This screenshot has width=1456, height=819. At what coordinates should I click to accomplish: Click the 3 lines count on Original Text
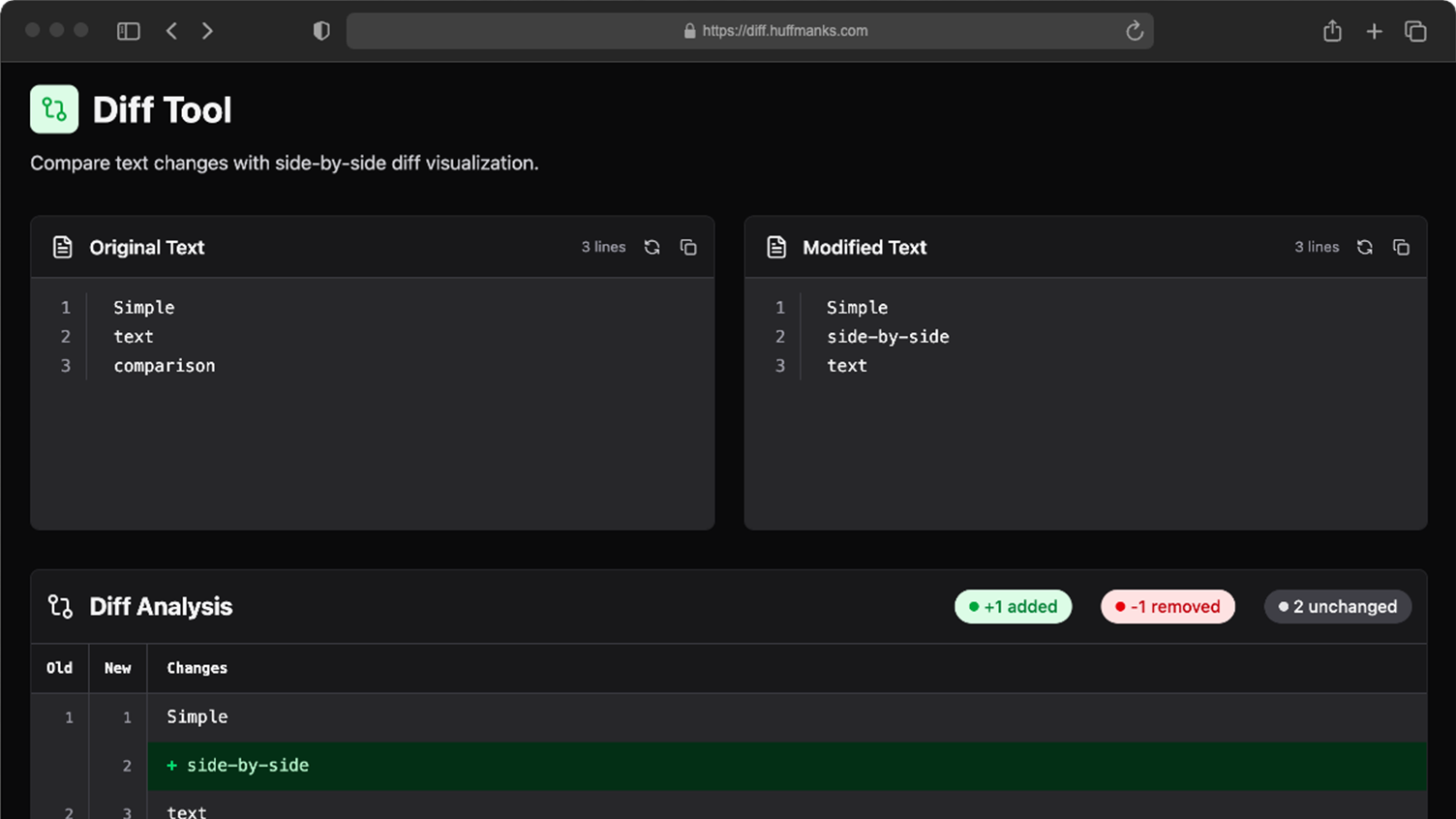[x=602, y=247]
